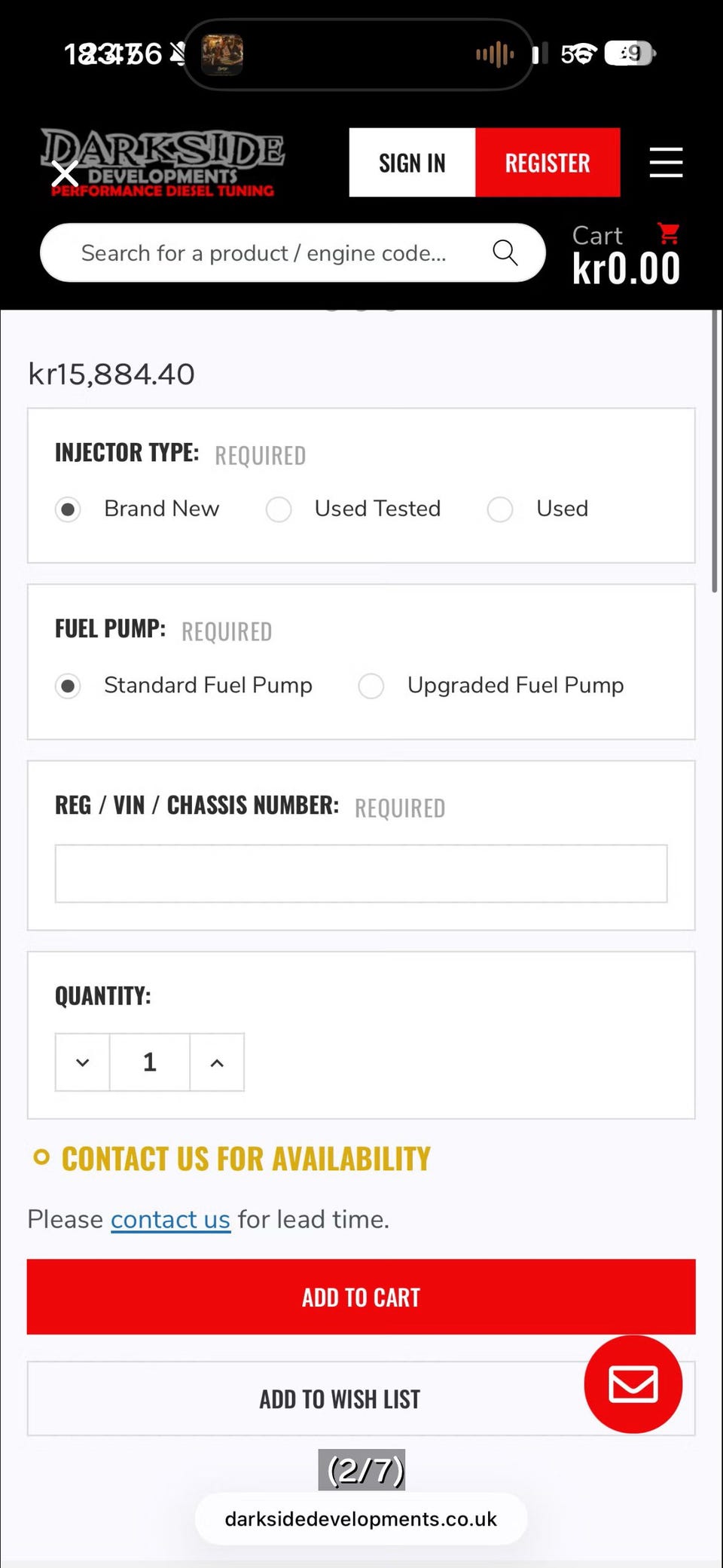
Task: Click the quantity number field
Action: coord(150,1062)
